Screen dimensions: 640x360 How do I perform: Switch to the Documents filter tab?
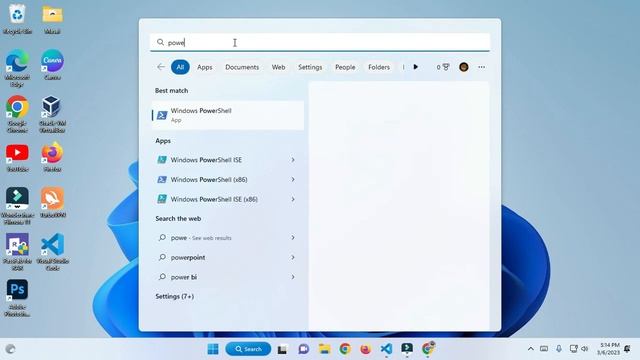pos(242,67)
